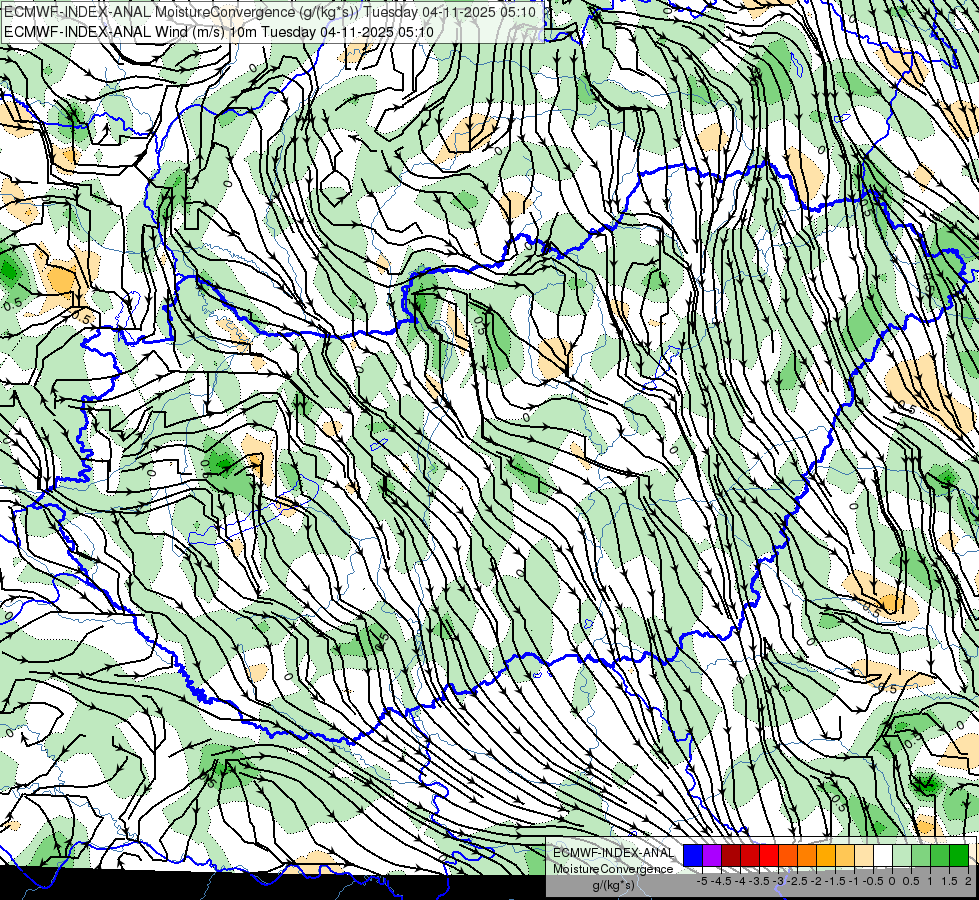Pick the red swatch between -4 and -3.5
The width and height of the screenshot is (979, 900).
click(x=750, y=855)
